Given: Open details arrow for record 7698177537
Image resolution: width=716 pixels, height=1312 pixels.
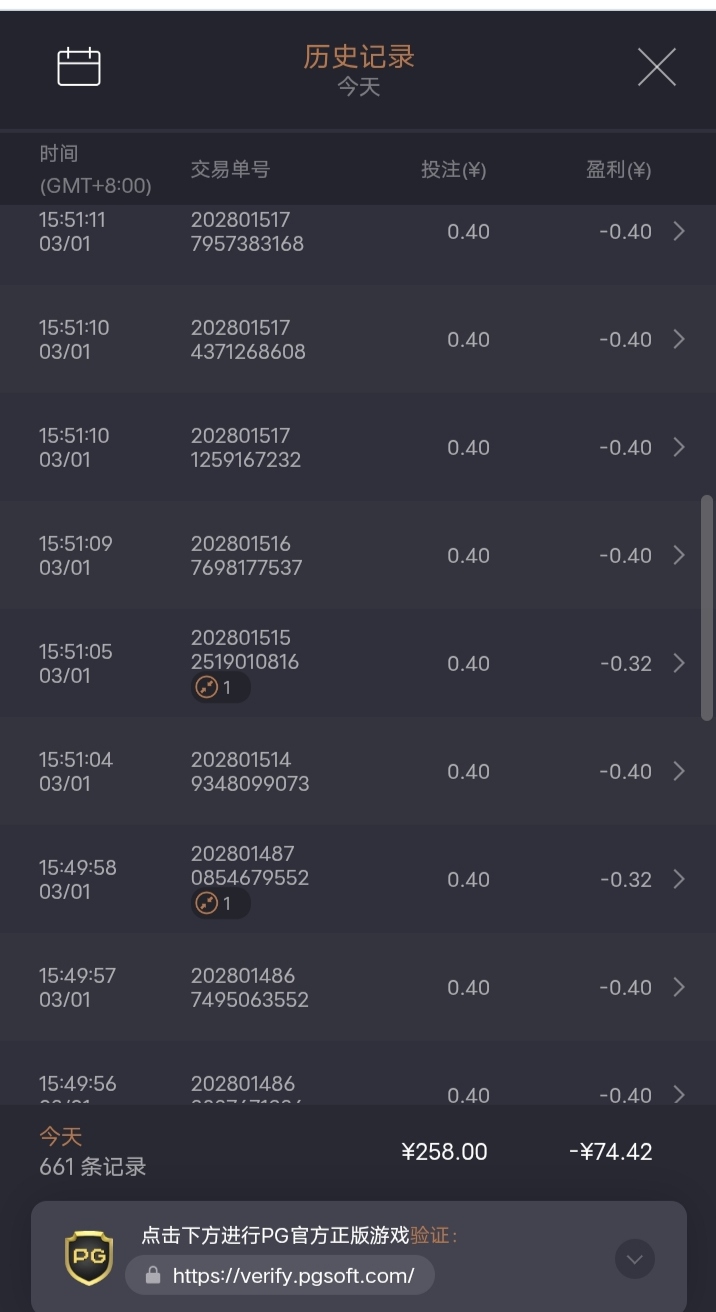Looking at the screenshot, I should coord(679,556).
